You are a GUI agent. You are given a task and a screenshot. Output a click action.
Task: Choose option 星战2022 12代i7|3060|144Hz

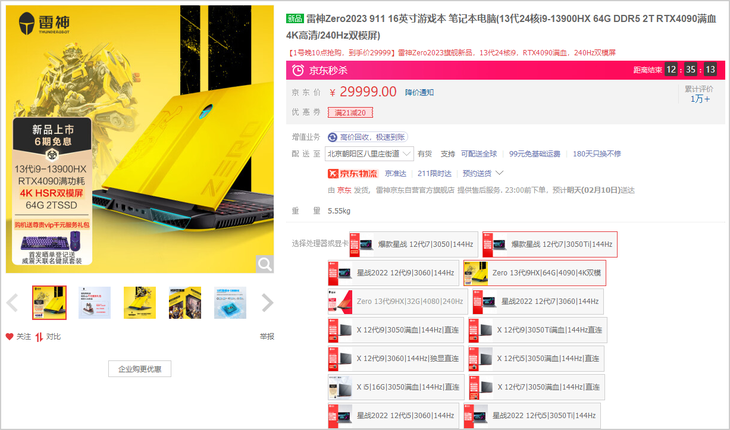(538, 301)
